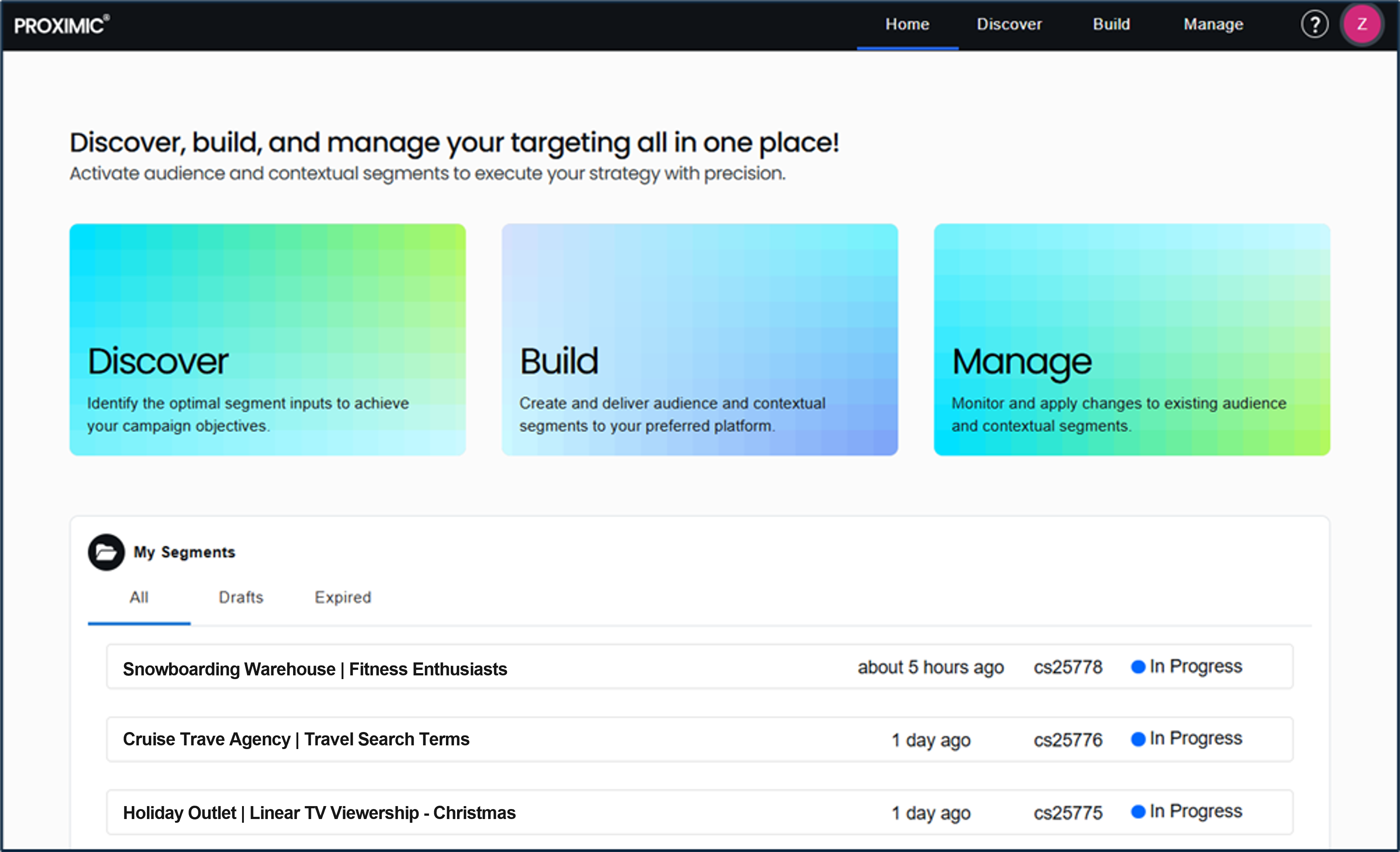Click segment ID cs25775
Viewport: 1400px width, 852px height.
pyautogui.click(x=1068, y=813)
